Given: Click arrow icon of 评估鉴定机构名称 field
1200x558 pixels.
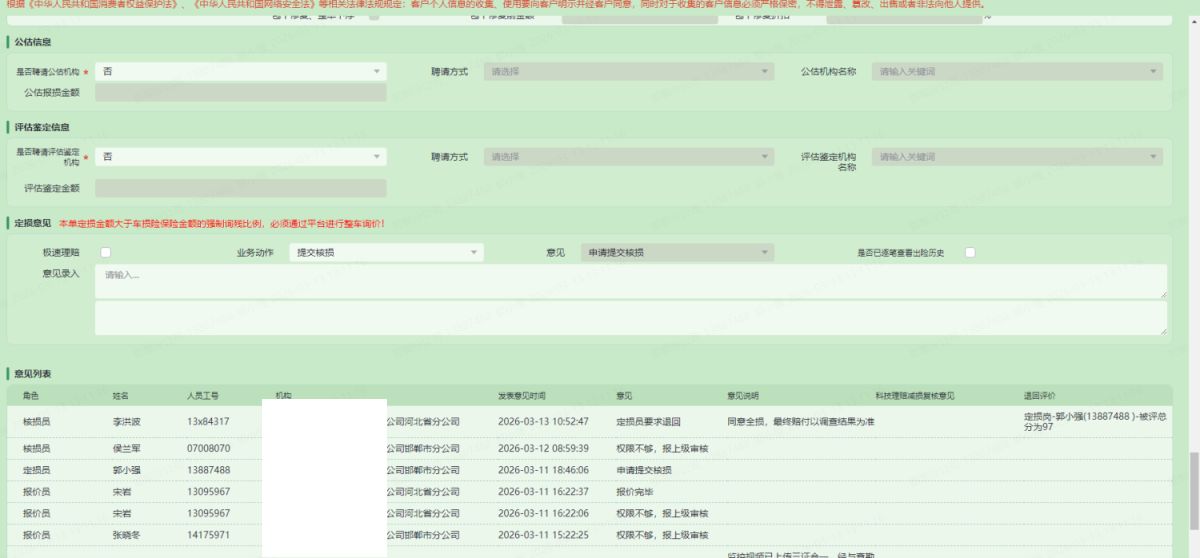Looking at the screenshot, I should [1155, 157].
